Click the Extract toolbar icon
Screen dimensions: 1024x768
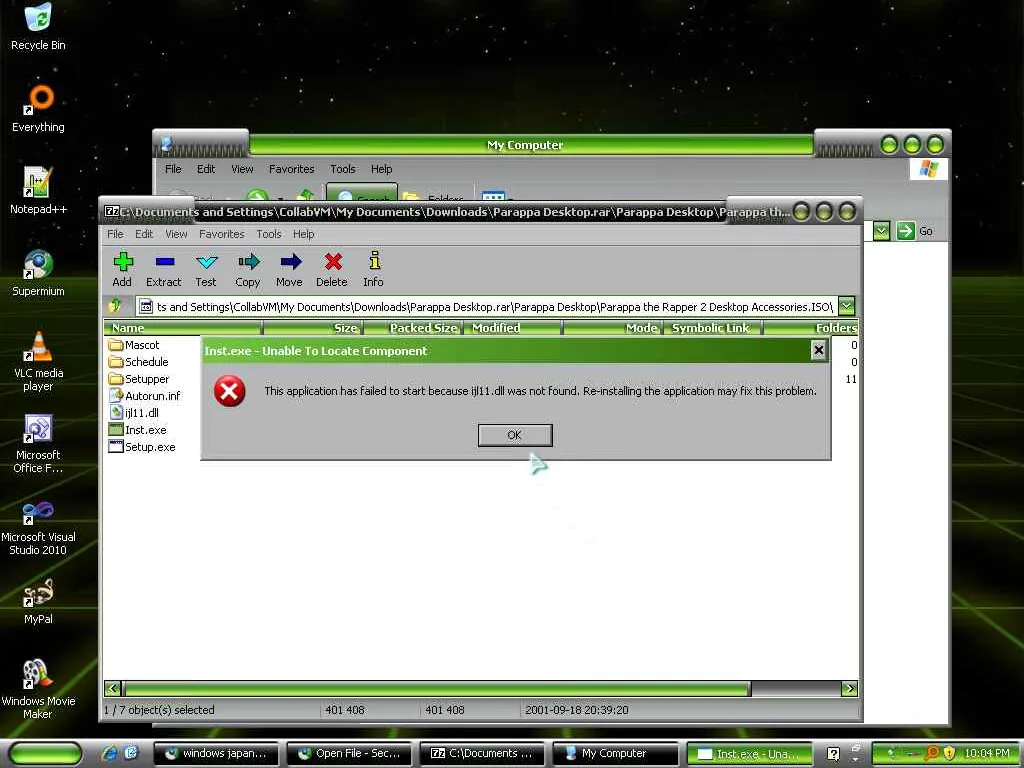point(163,269)
